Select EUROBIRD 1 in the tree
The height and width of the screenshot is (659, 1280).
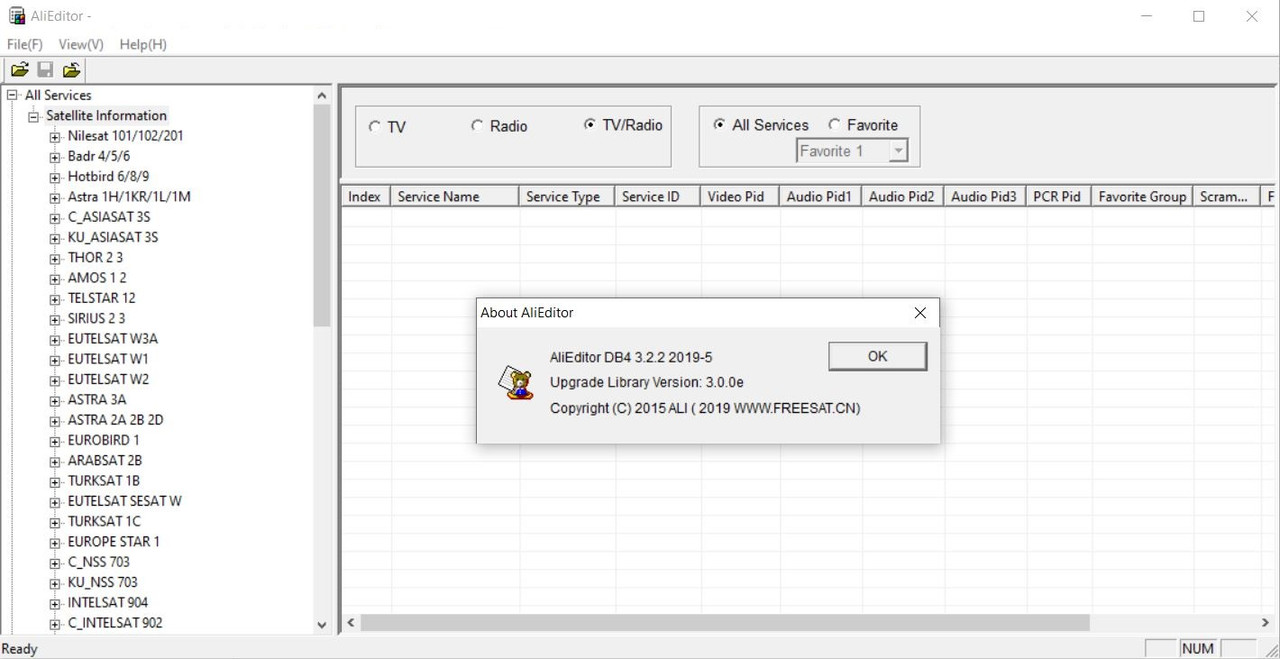104,441
